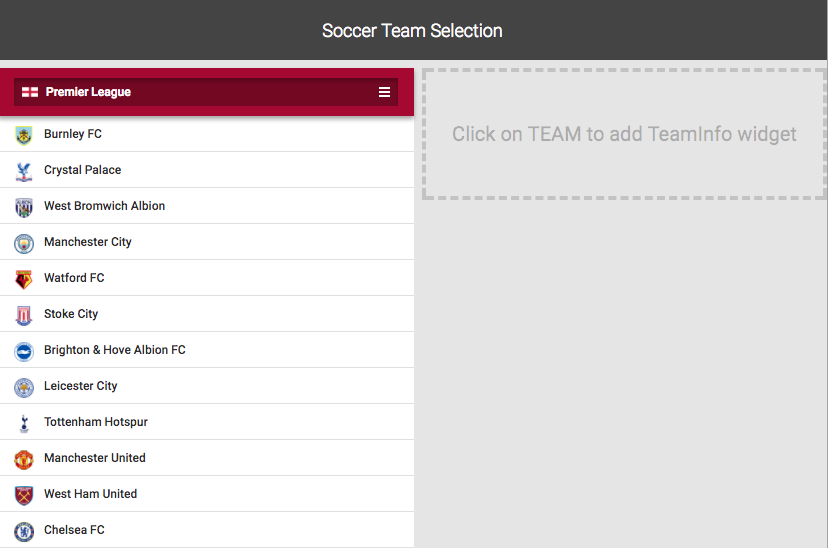Click the Manchester United crest icon

pyautogui.click(x=24, y=459)
